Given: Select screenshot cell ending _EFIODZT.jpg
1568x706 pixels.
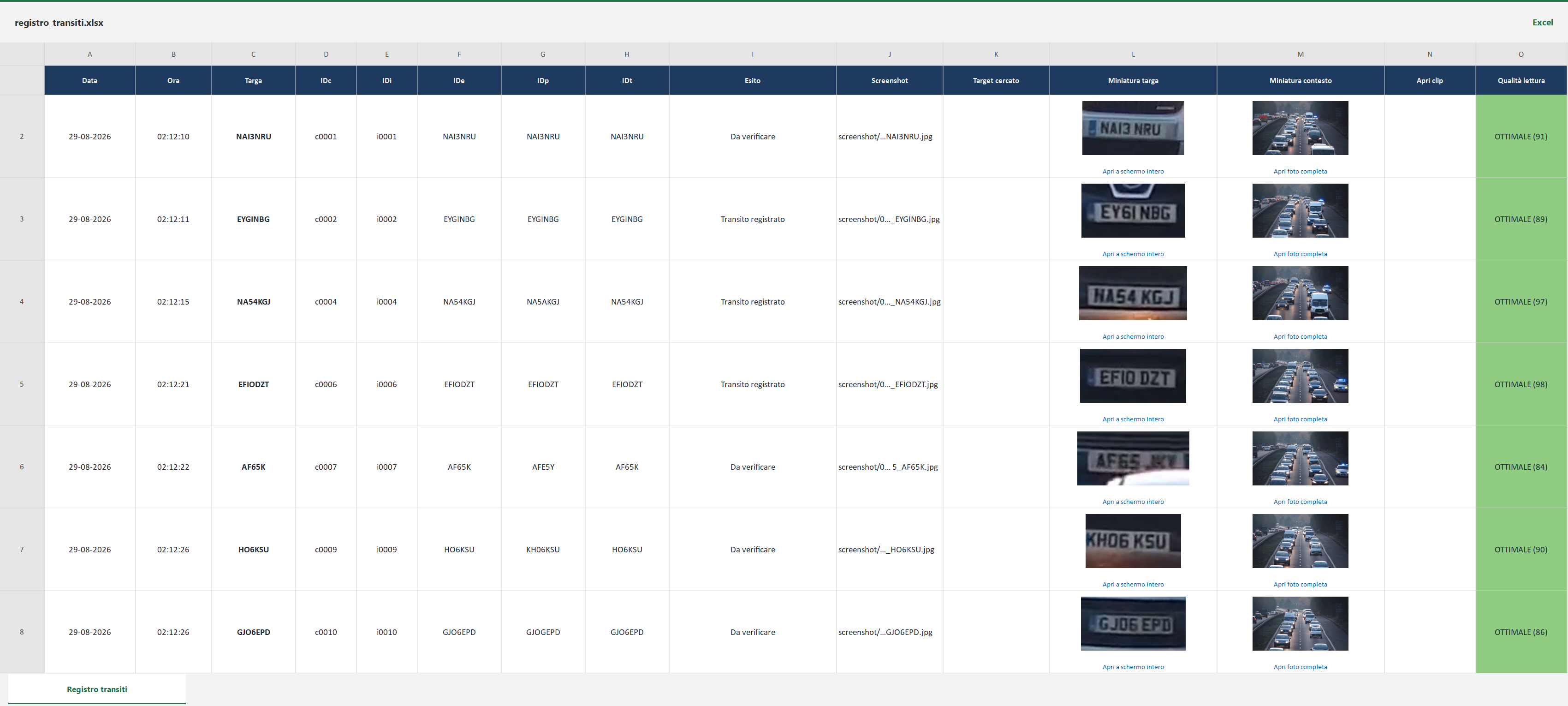Looking at the screenshot, I should coord(889,384).
